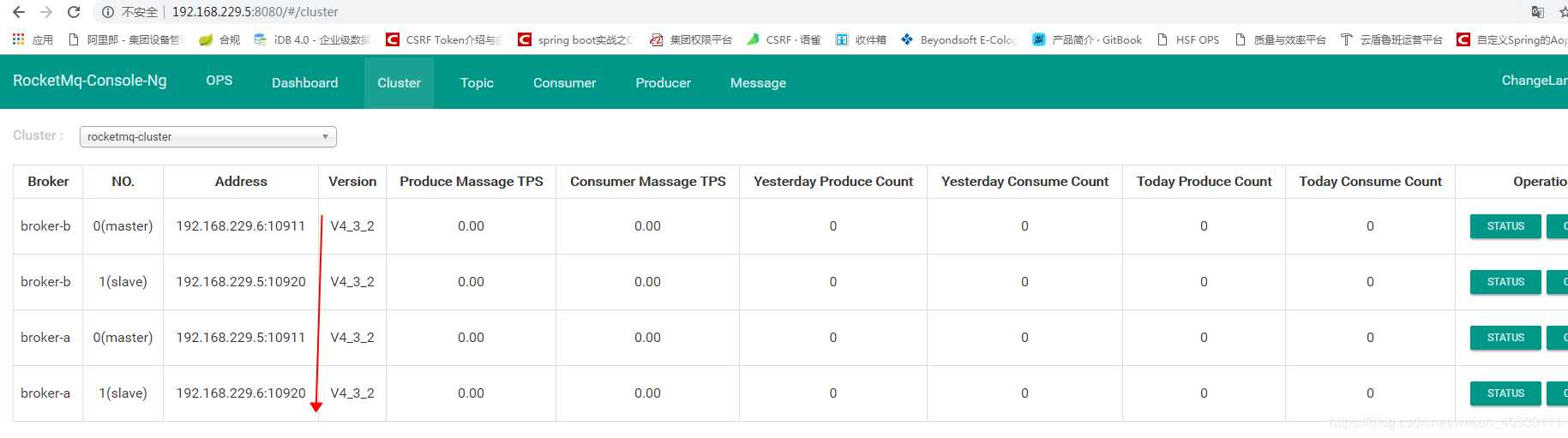The image size is (1568, 438).
Task: Click STATUS for broker-a slave row
Action: pyautogui.click(x=1505, y=393)
